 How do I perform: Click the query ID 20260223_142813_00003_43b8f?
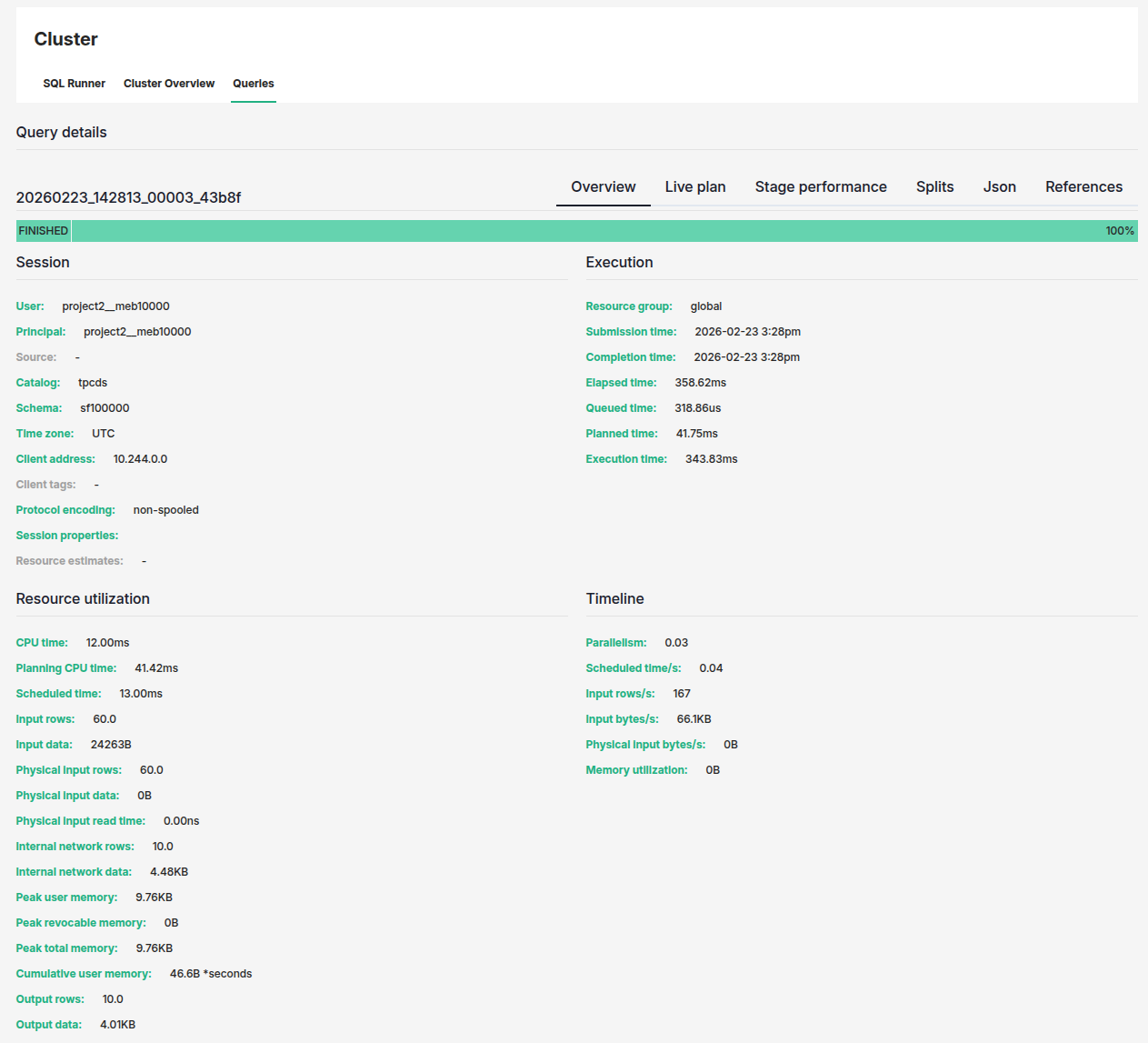[x=130, y=196]
